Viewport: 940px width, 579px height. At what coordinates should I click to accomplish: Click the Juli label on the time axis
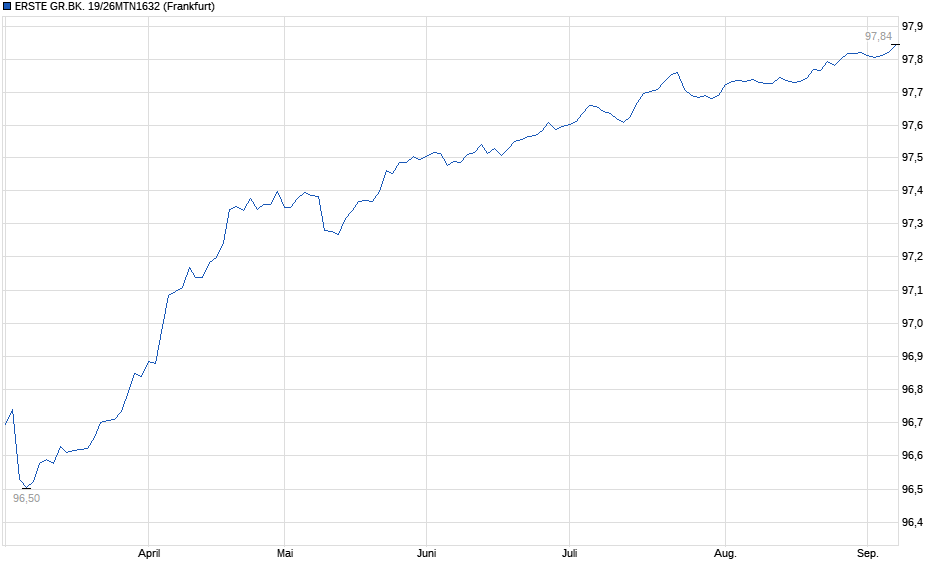(570, 553)
